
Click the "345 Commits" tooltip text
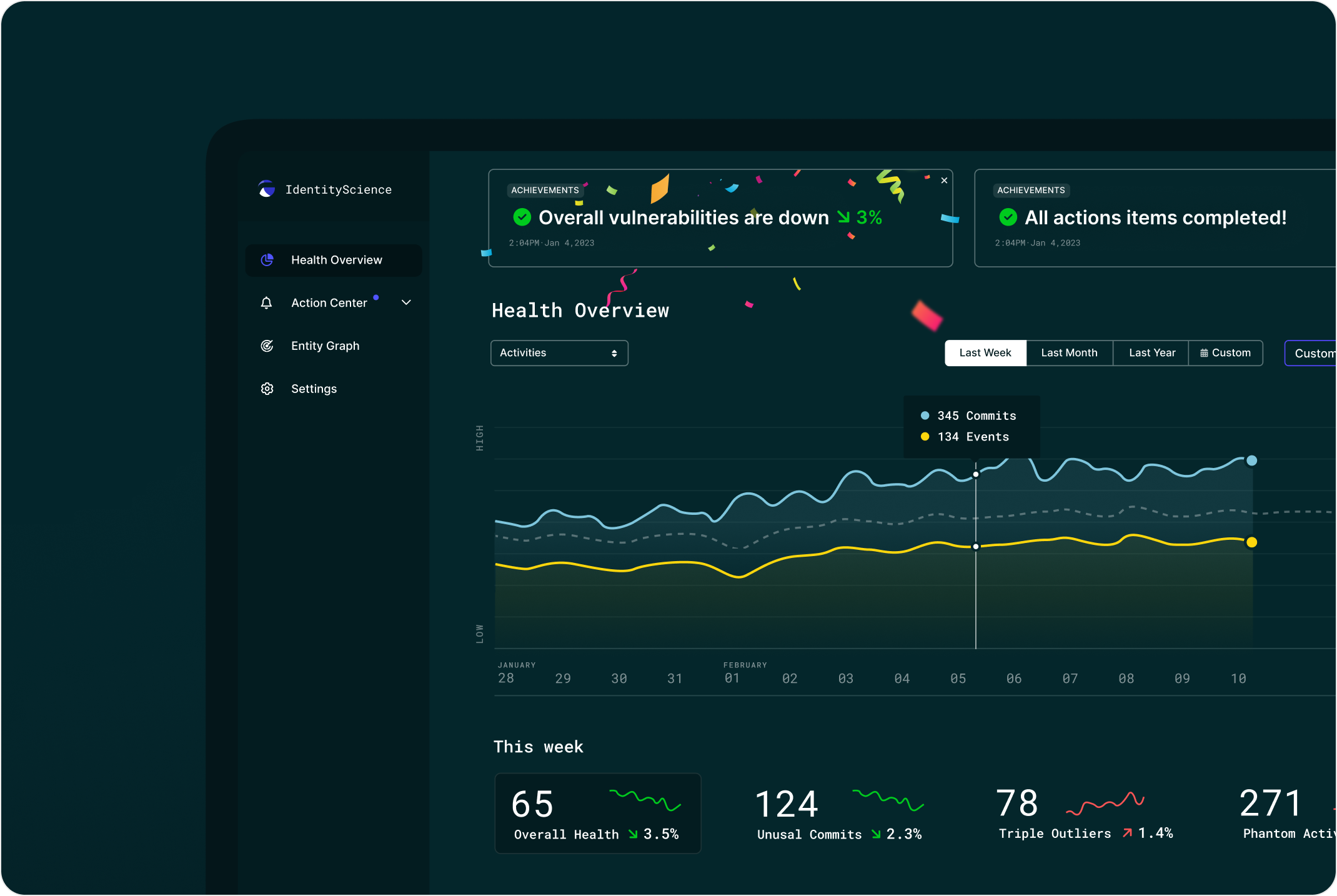(x=977, y=416)
